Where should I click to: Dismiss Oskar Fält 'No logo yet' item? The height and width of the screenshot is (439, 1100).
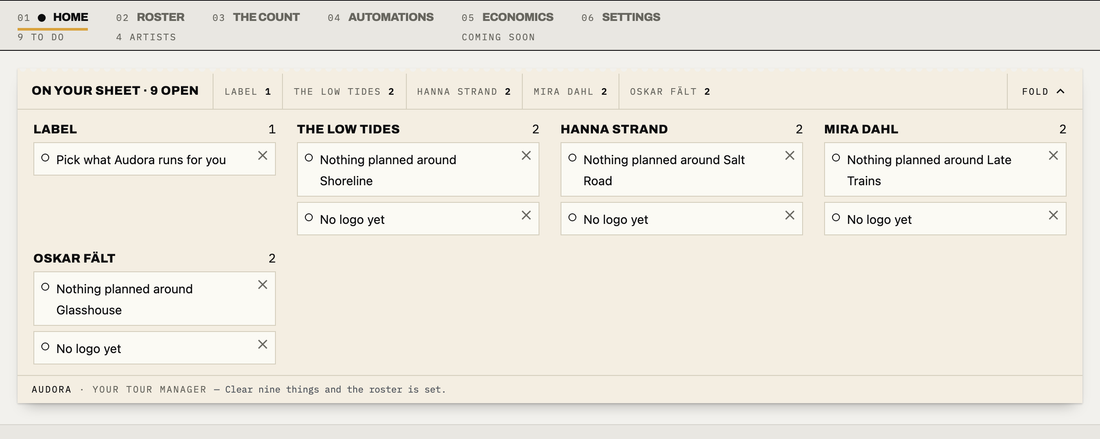[262, 344]
